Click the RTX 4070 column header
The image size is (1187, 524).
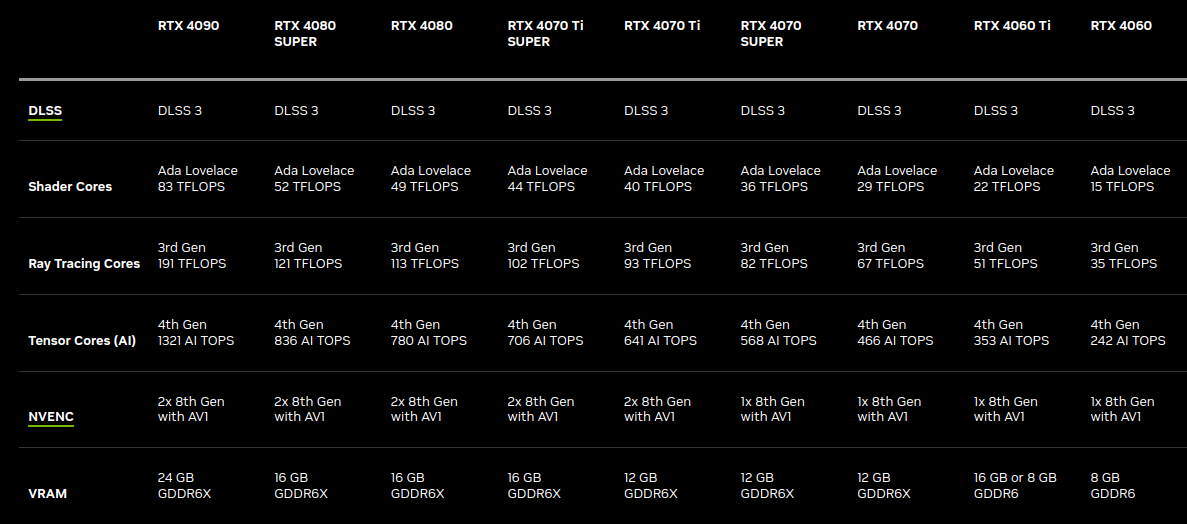pyautogui.click(x=887, y=26)
